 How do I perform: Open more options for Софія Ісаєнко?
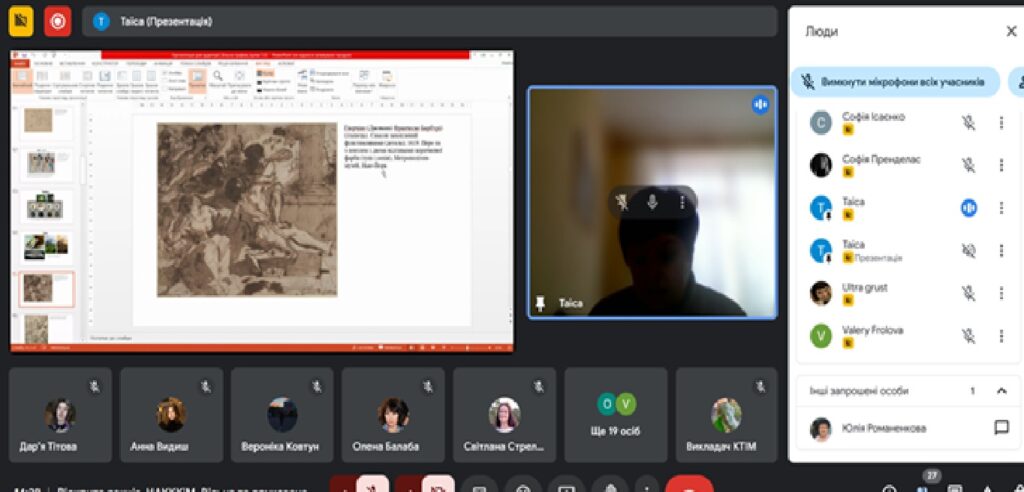click(1001, 123)
